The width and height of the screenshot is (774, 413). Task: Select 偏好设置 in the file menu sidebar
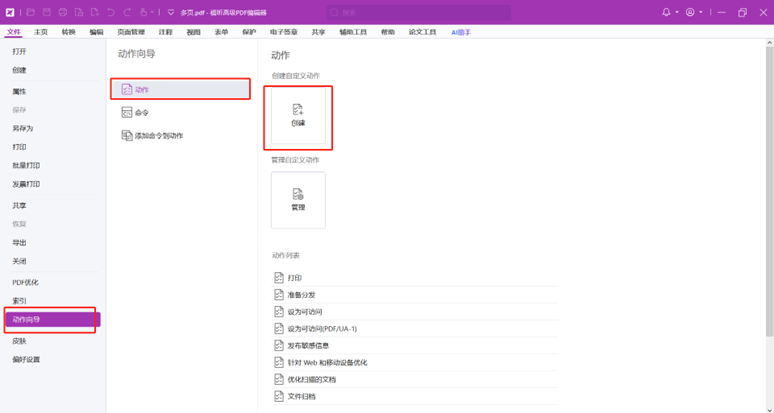pyautogui.click(x=26, y=359)
